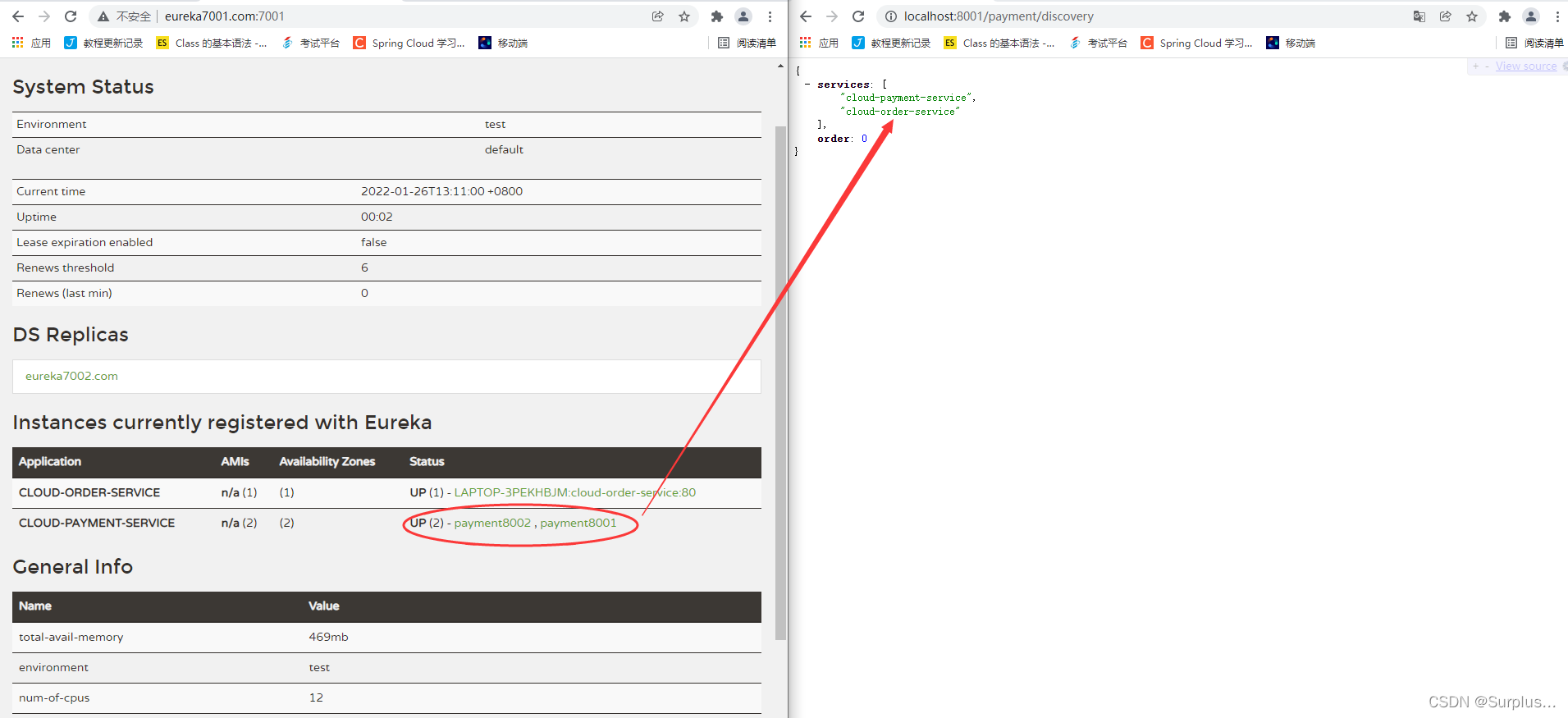Click share icon in right browser address bar
This screenshot has width=1568, height=718.
coord(1446,16)
